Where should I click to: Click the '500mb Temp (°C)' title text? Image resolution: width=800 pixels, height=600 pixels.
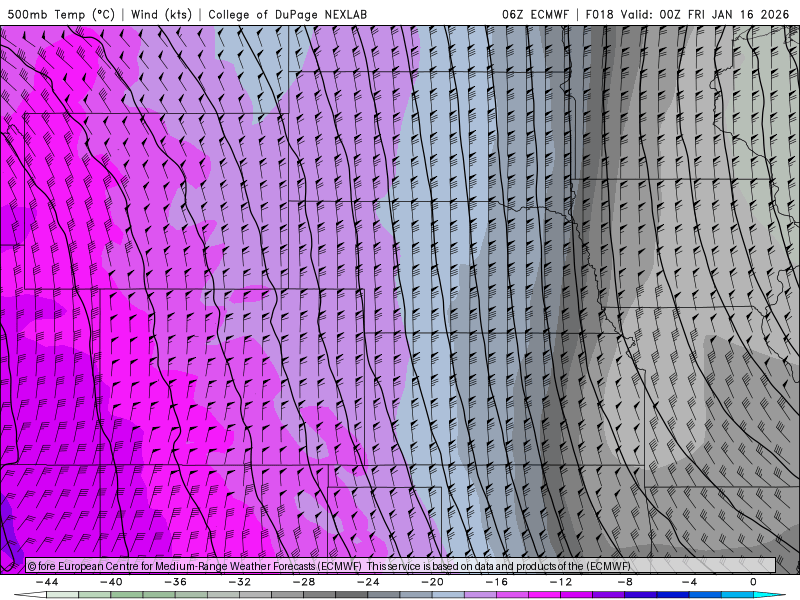tap(61, 14)
